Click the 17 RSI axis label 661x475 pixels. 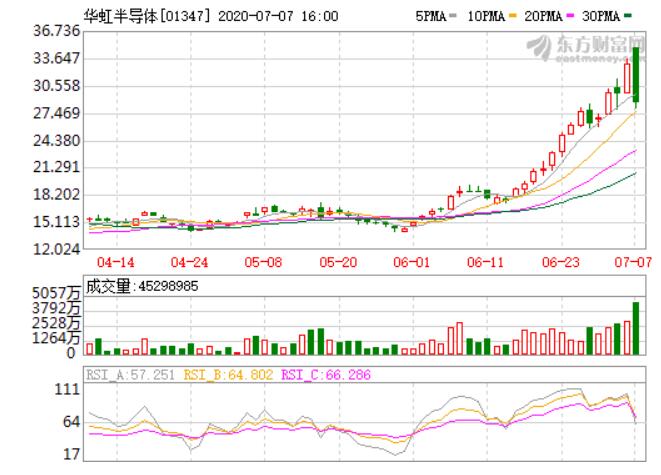point(71,454)
